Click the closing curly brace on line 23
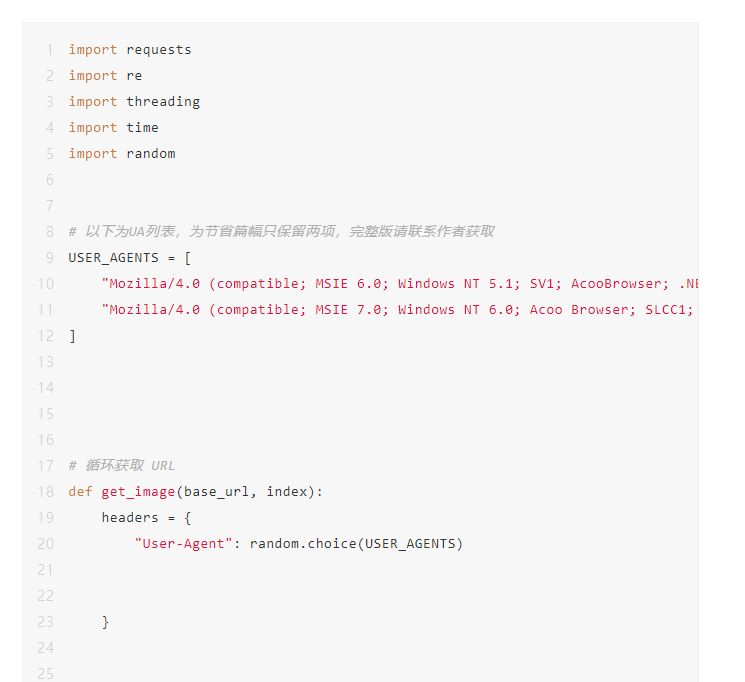The width and height of the screenshot is (745, 682). pyautogui.click(x=105, y=622)
